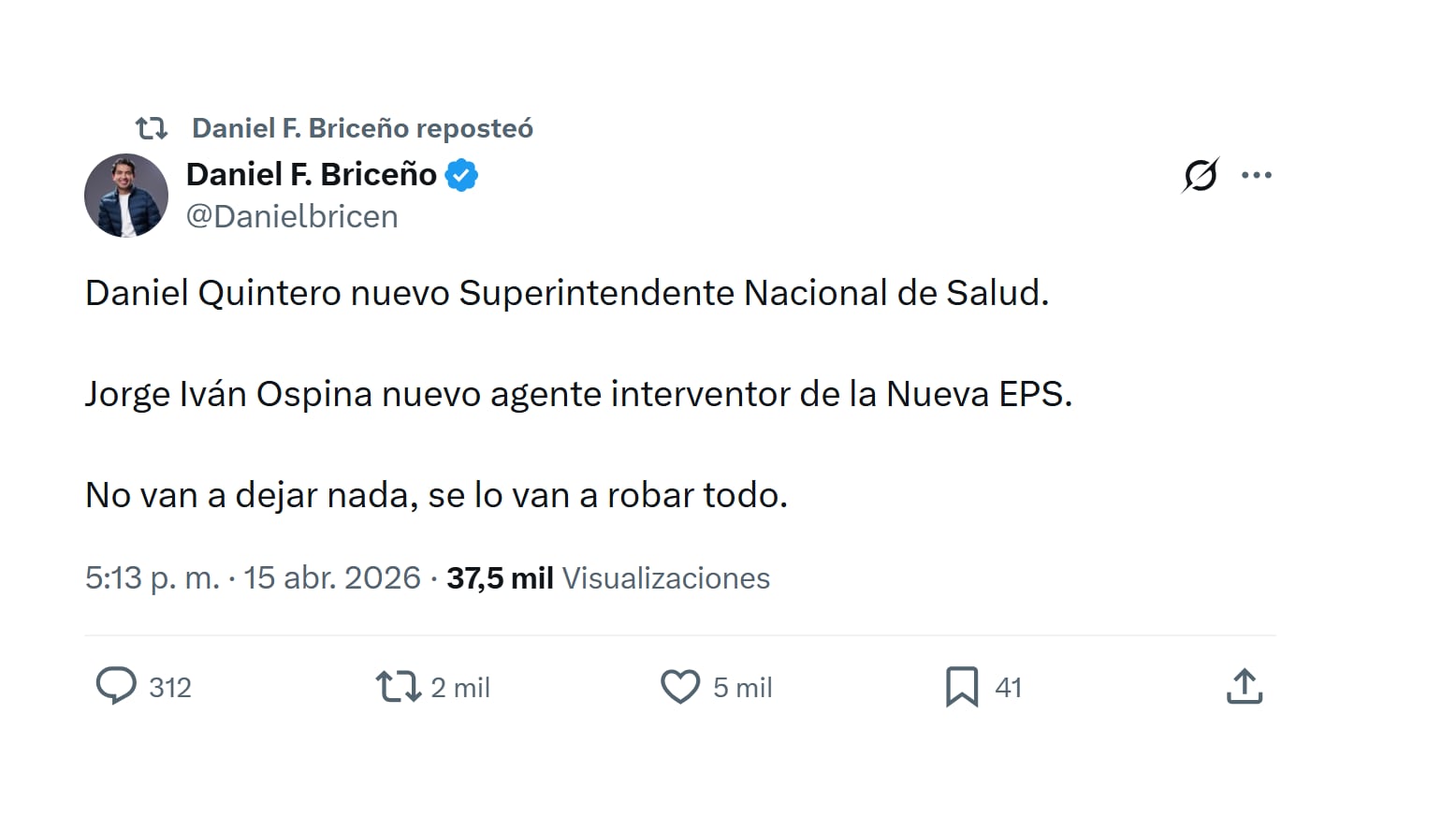The image size is (1456, 816).
Task: Expand the reply count showing 312
Action: [x=170, y=688]
